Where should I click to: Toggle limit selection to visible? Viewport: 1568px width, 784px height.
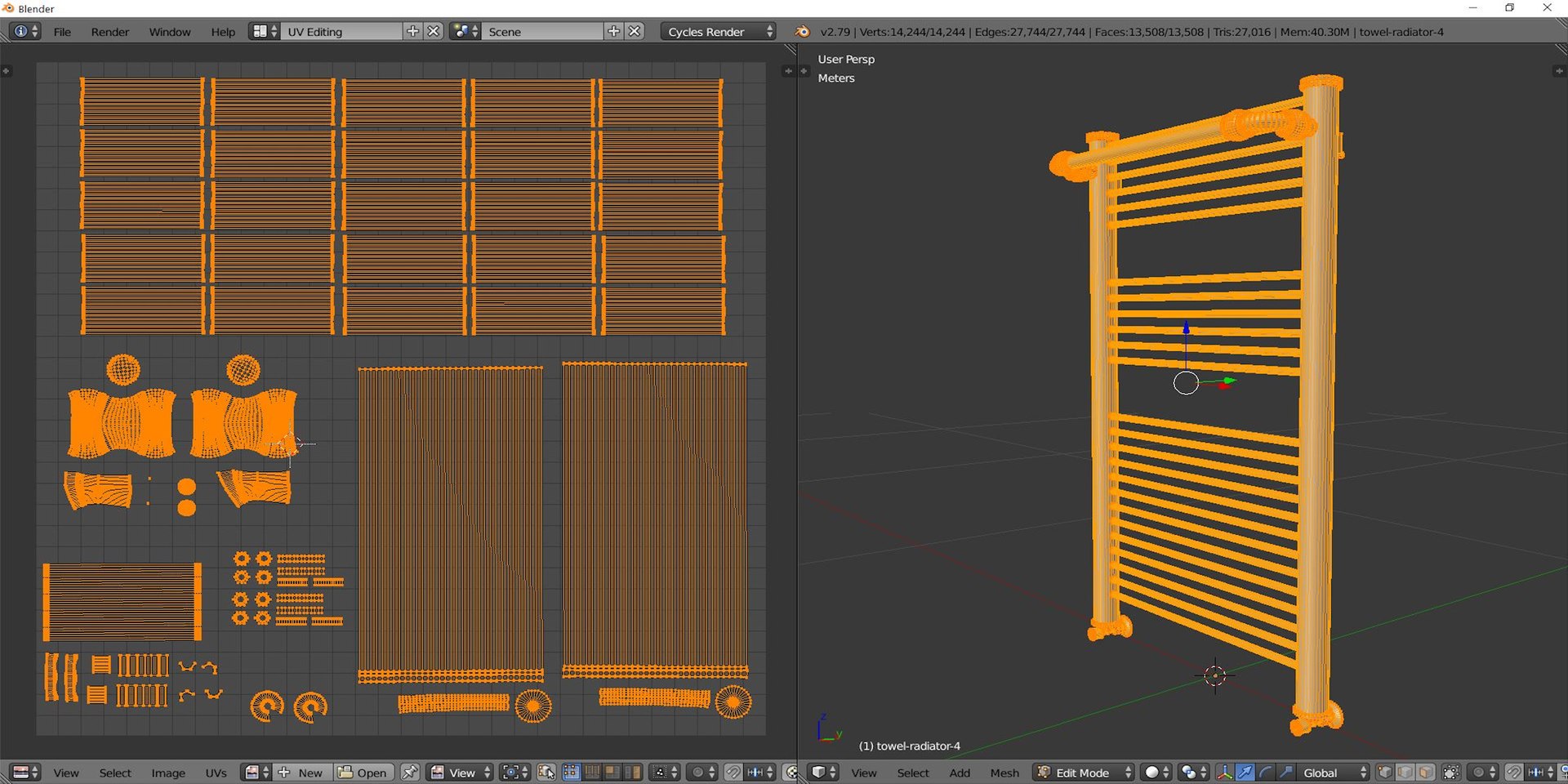[x=1451, y=773]
